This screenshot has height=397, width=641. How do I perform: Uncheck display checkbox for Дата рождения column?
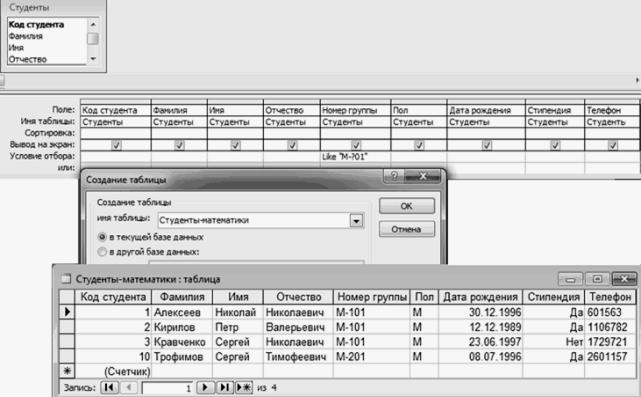(x=486, y=145)
